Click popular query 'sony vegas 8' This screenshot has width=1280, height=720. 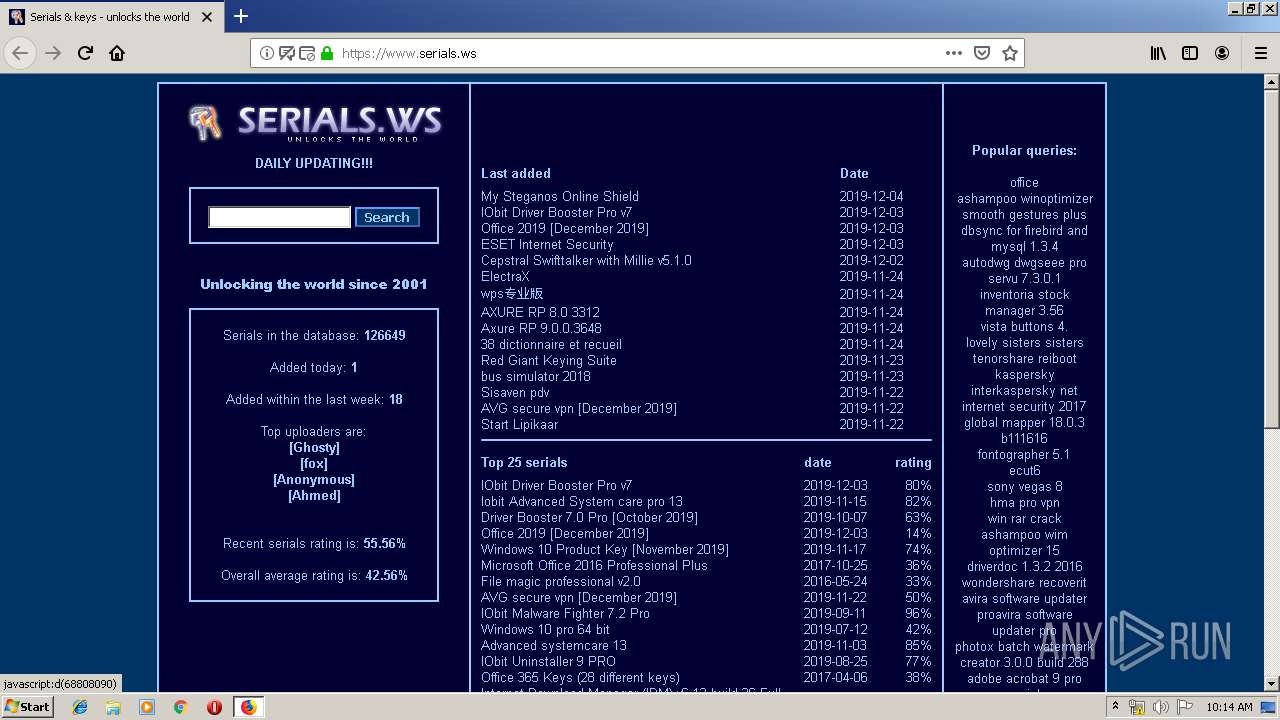point(1025,486)
